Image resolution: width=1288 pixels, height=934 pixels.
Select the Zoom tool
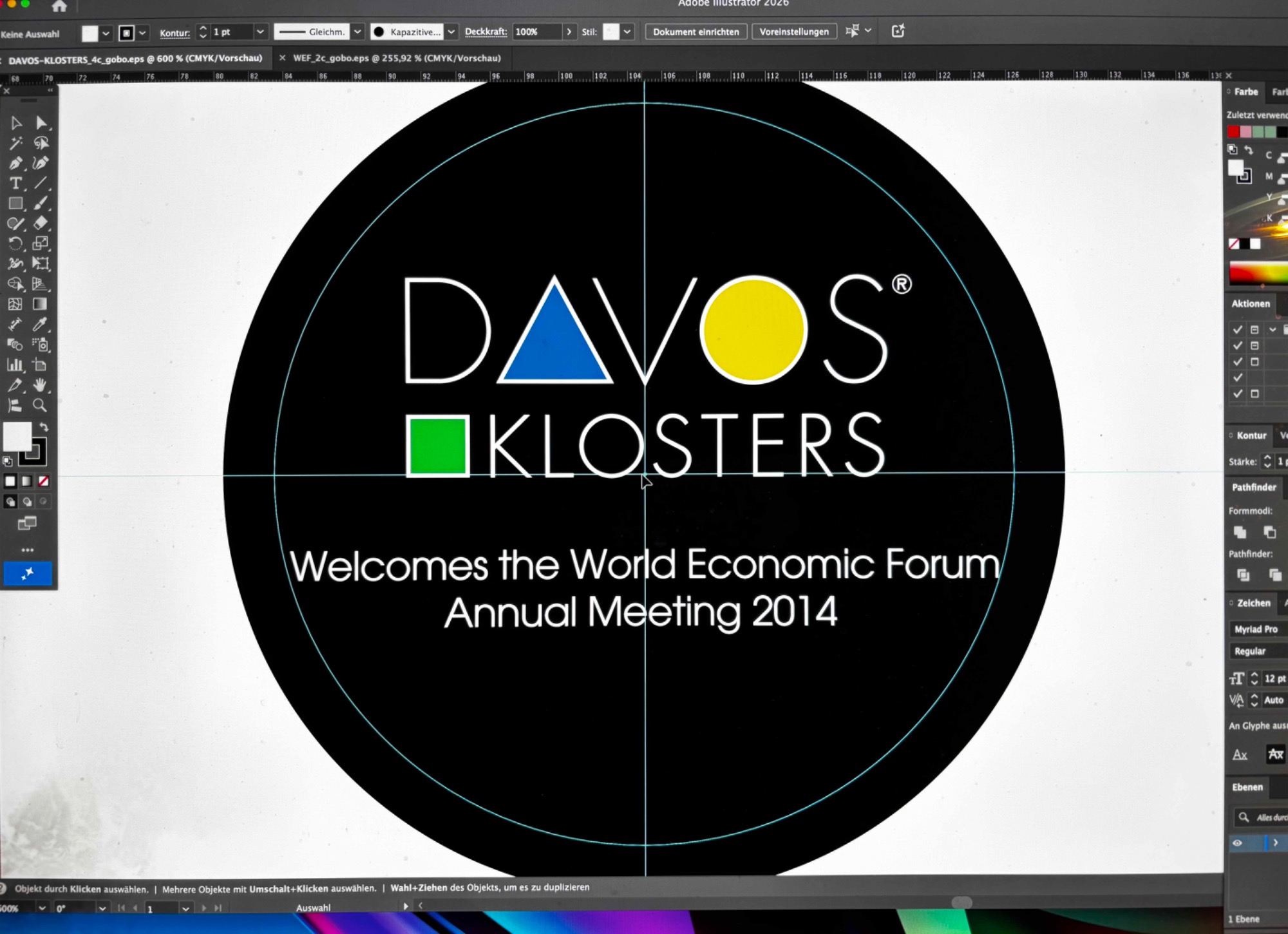click(40, 406)
